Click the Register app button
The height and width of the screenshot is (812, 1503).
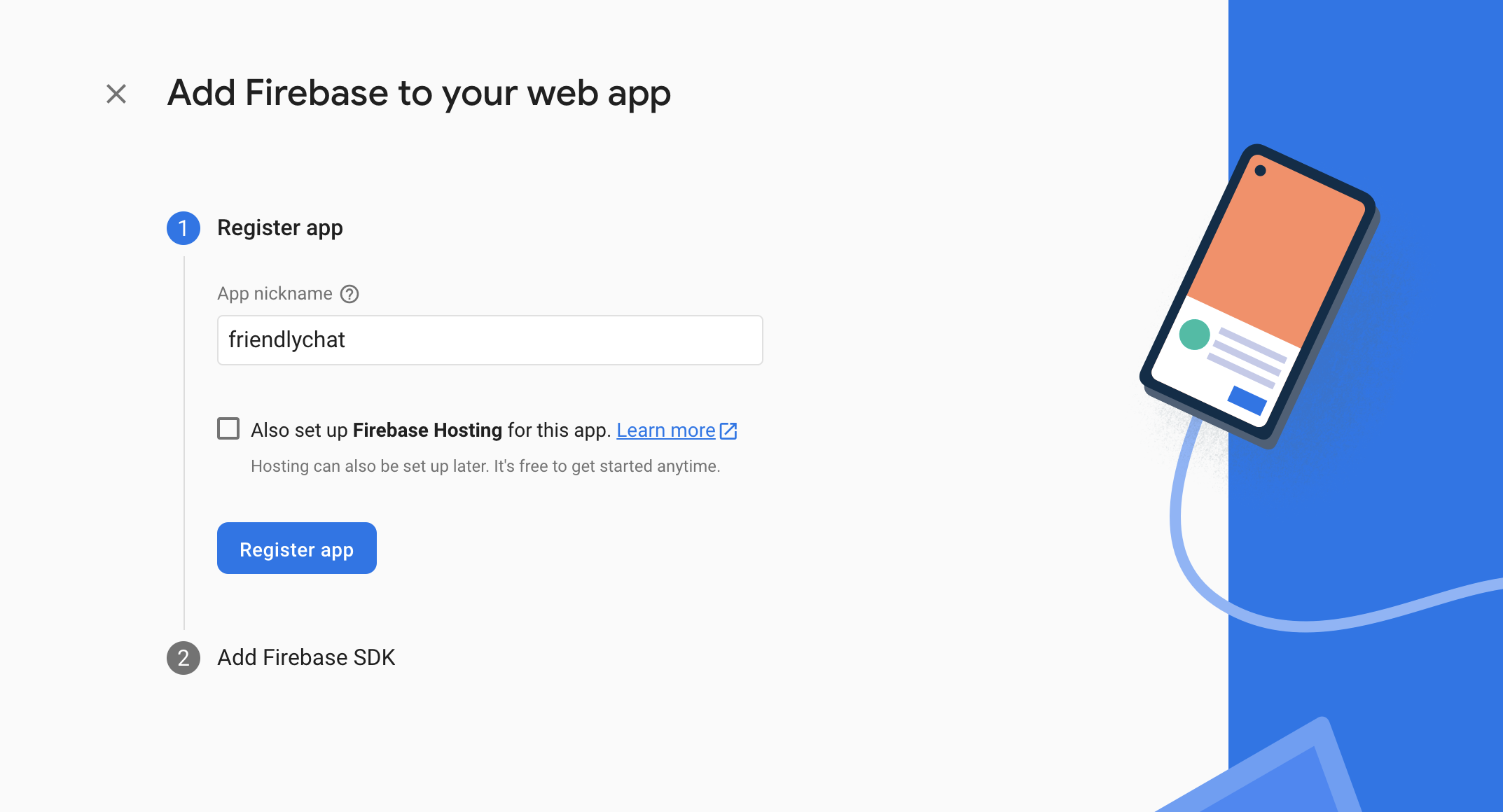pos(296,548)
